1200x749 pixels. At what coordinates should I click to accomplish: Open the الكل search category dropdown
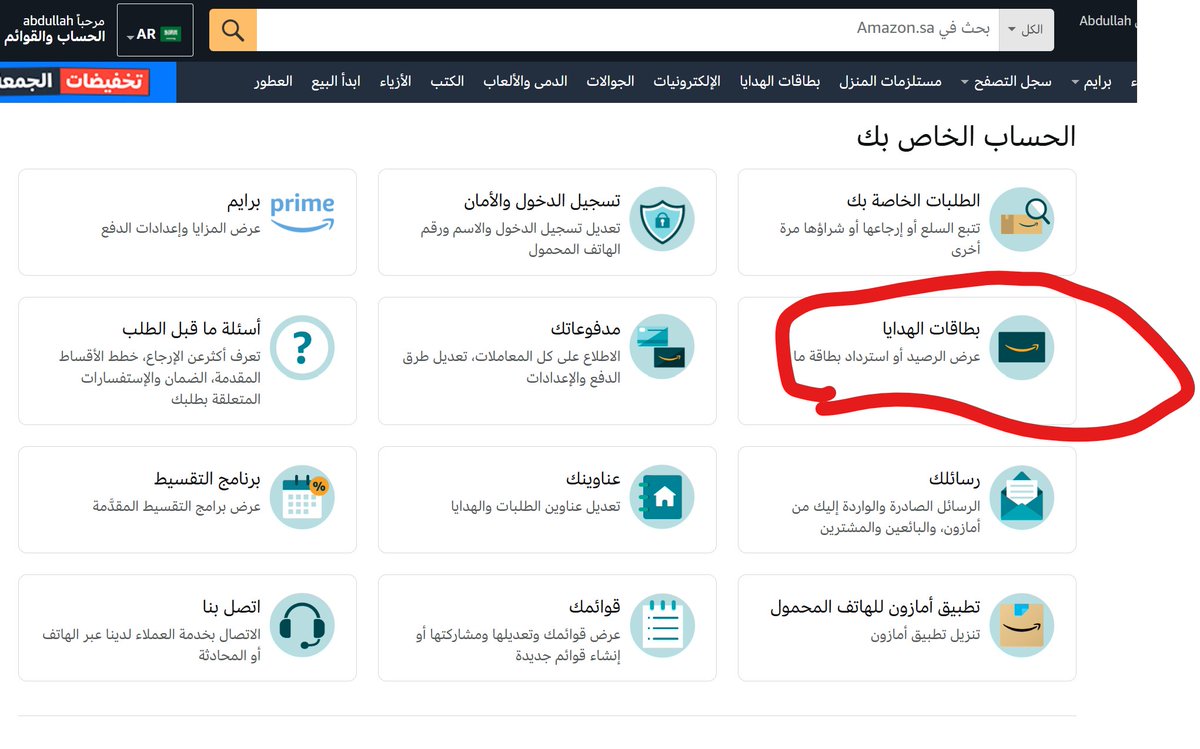click(1026, 30)
